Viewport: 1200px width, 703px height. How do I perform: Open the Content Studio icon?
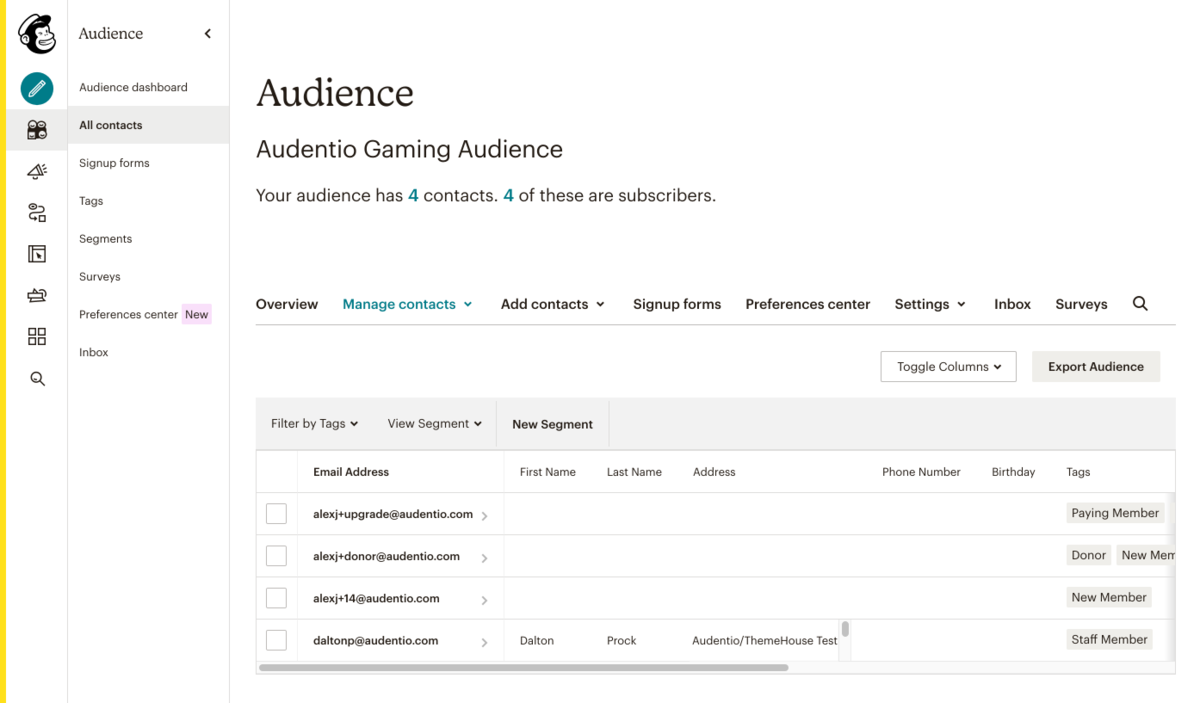tap(37, 295)
